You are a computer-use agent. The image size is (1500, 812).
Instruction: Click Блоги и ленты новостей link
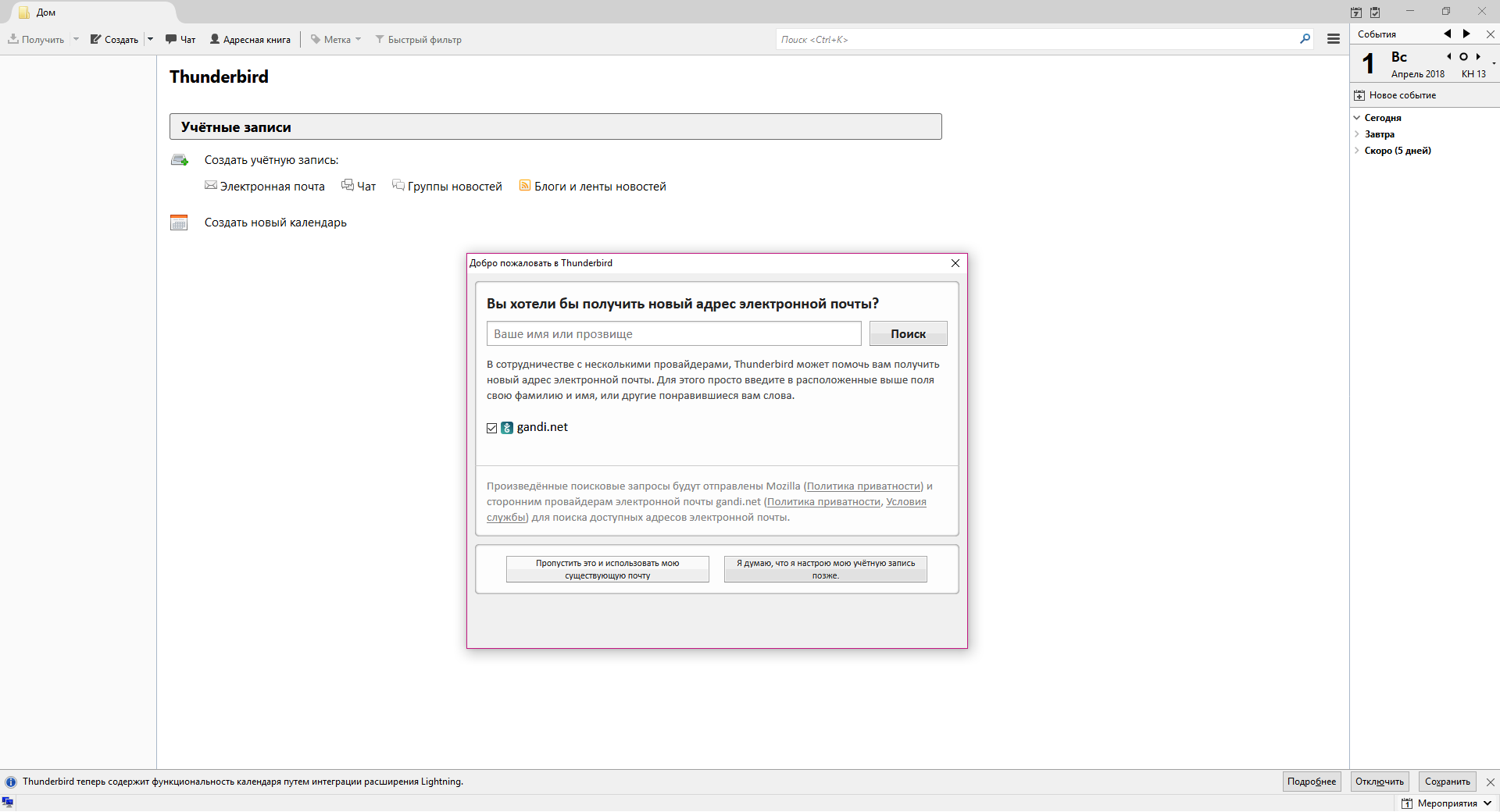pyautogui.click(x=593, y=186)
